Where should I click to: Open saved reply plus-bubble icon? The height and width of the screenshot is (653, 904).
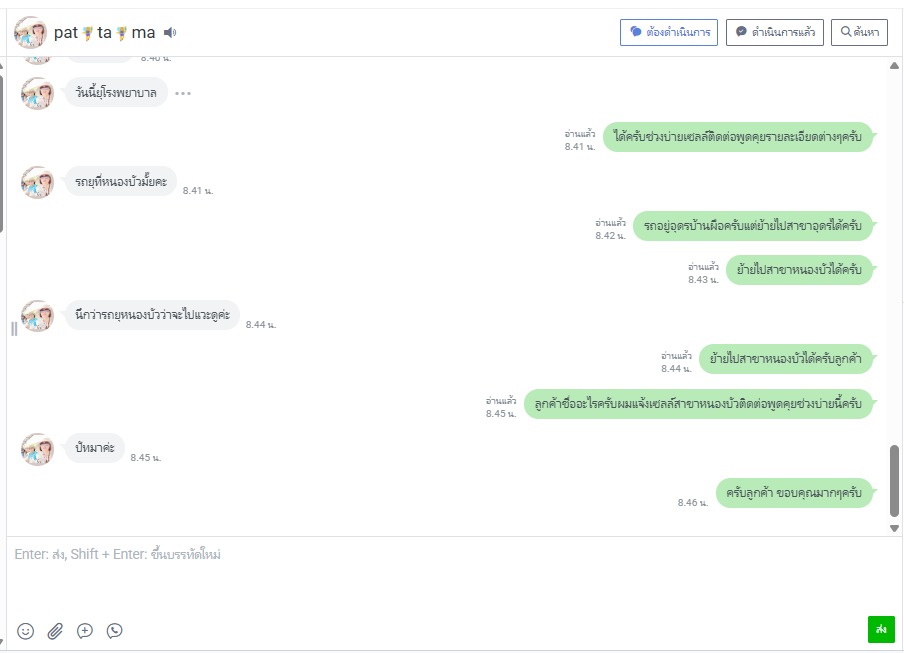[x=85, y=631]
